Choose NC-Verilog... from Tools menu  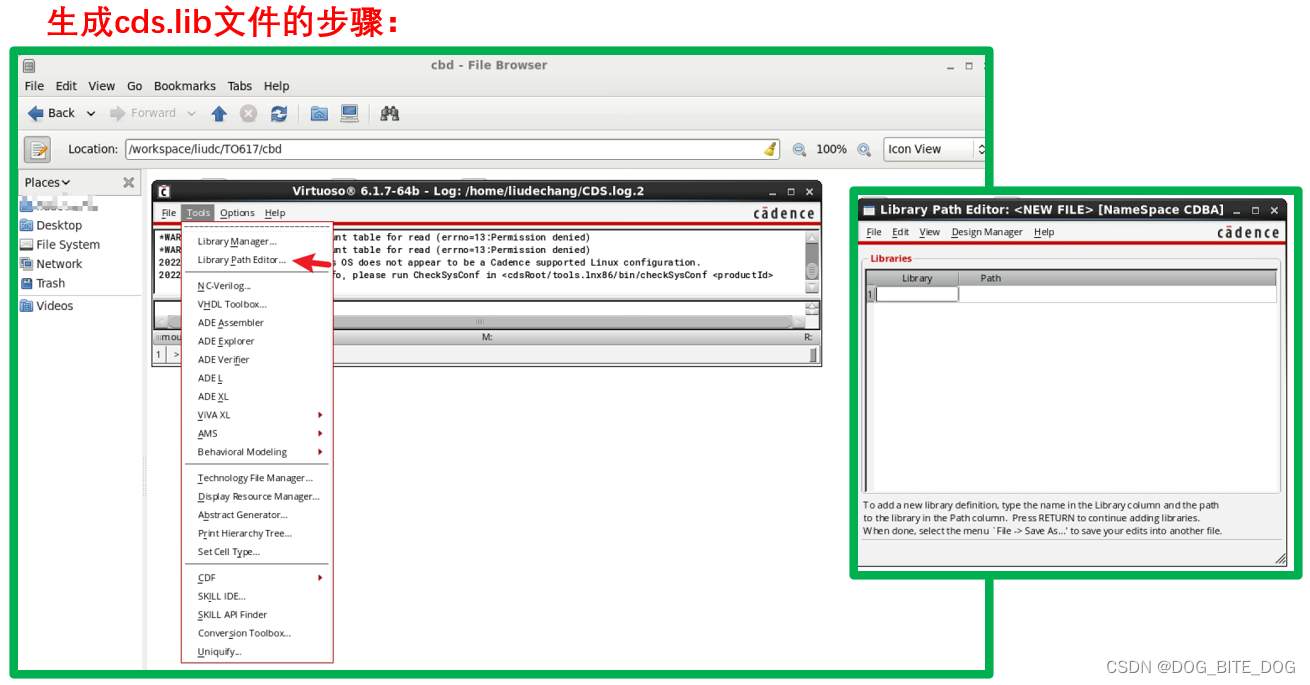224,286
